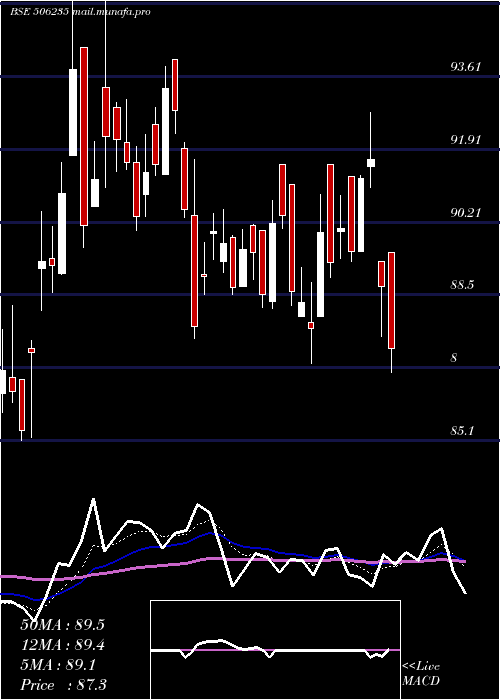Click the 90.21 price axis label
The image size is (500, 700).
pyautogui.click(x=466, y=213)
